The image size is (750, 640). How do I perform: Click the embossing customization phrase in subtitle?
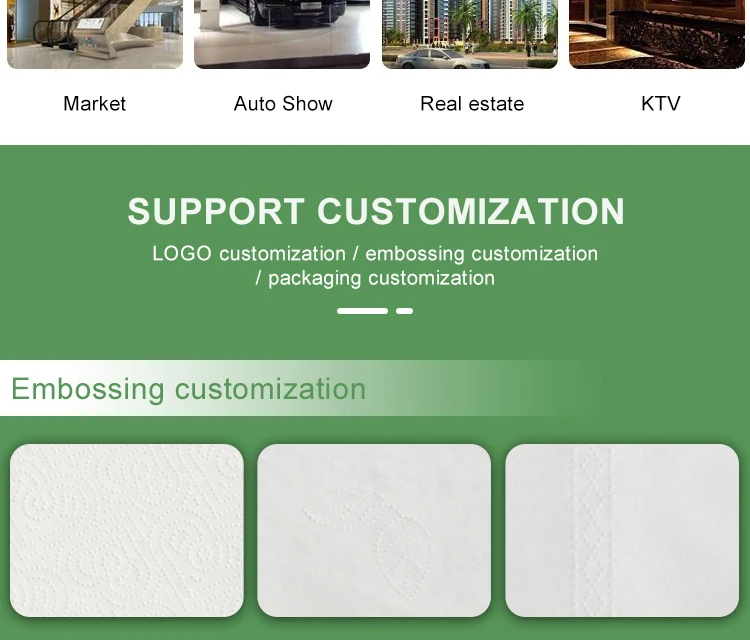coord(482,254)
